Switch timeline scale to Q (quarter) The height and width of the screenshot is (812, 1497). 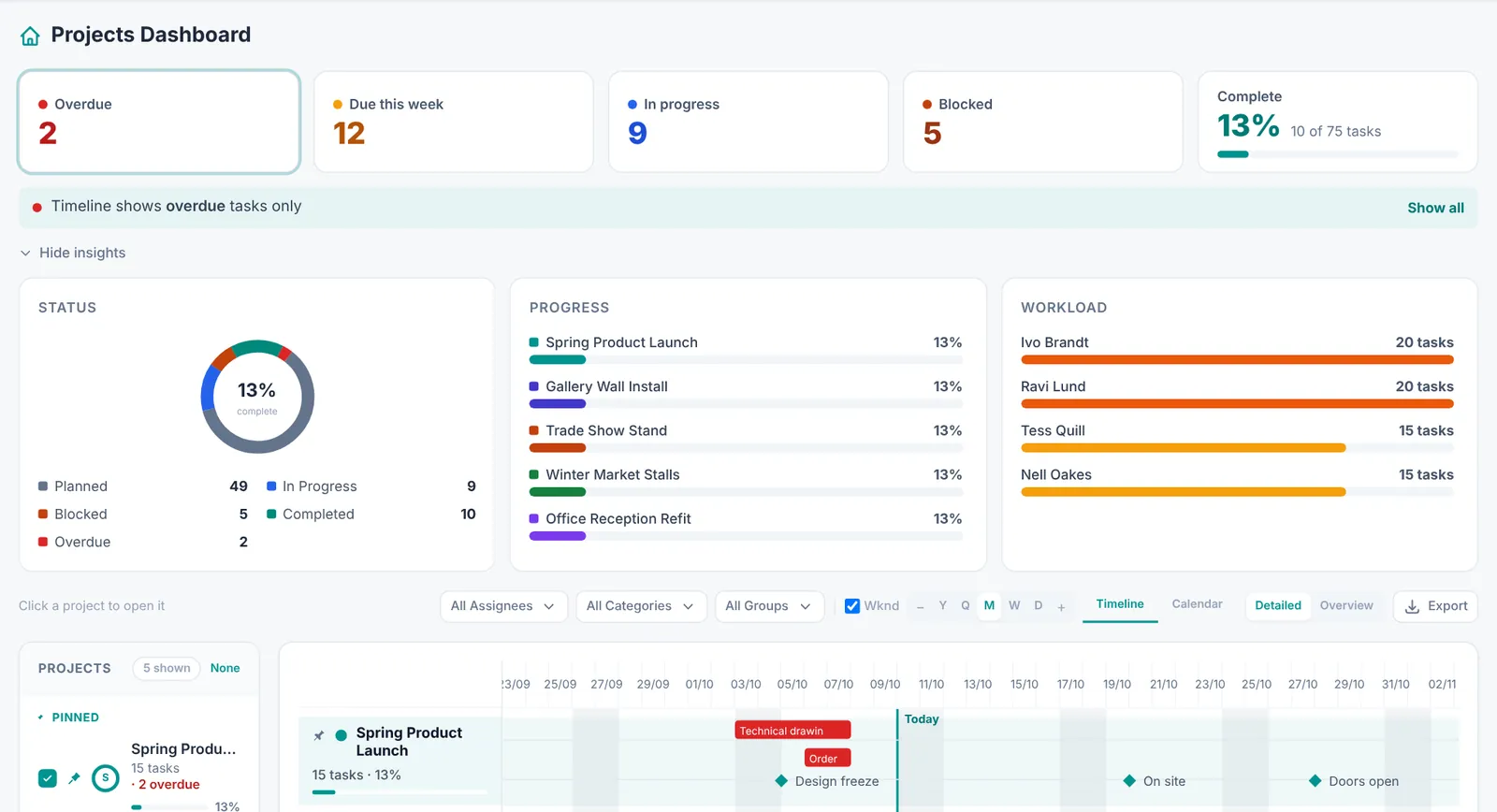pos(966,605)
